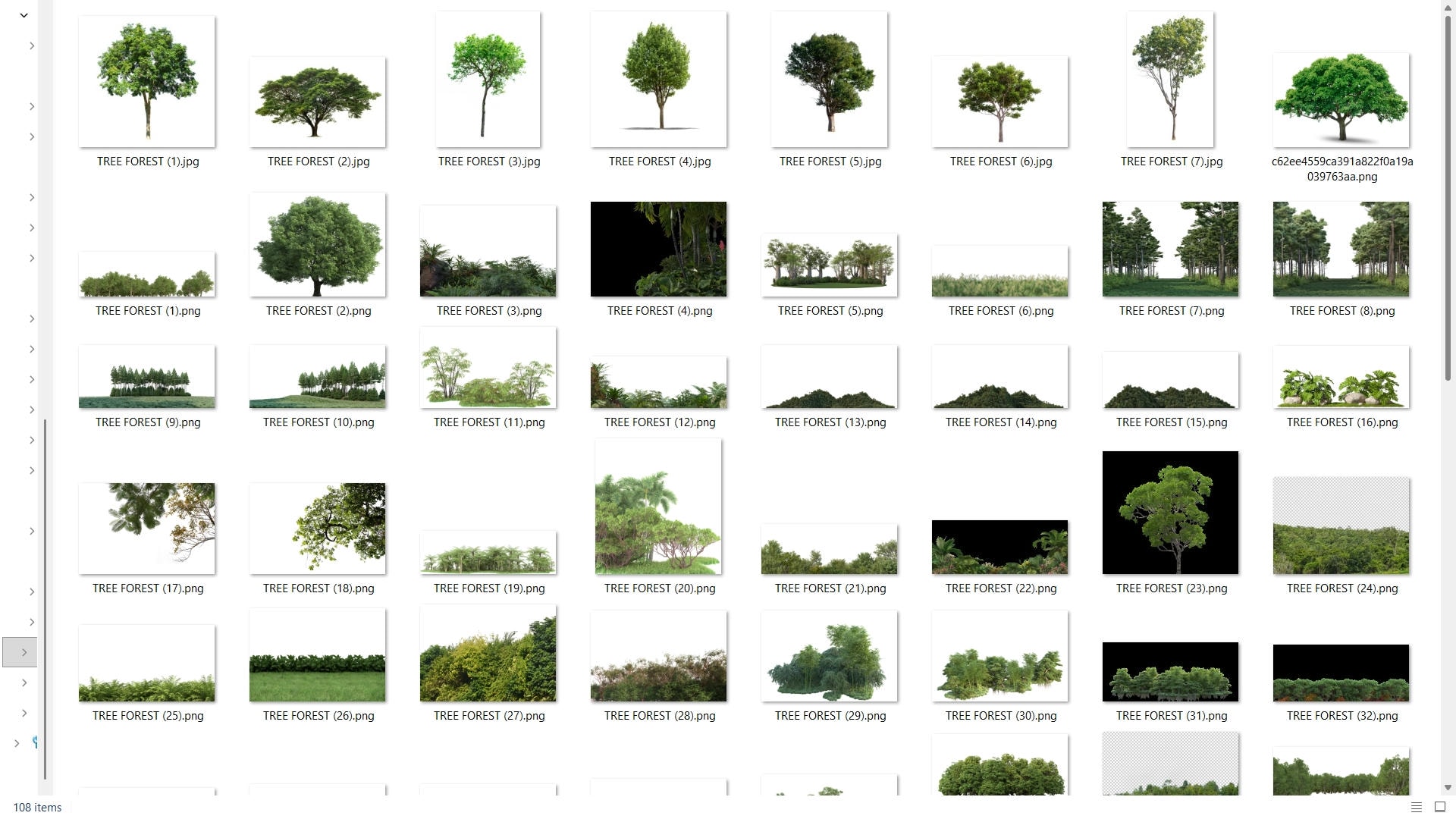
Task: Select TREE FOREST (1).jpg thumbnail
Action: coord(147,81)
